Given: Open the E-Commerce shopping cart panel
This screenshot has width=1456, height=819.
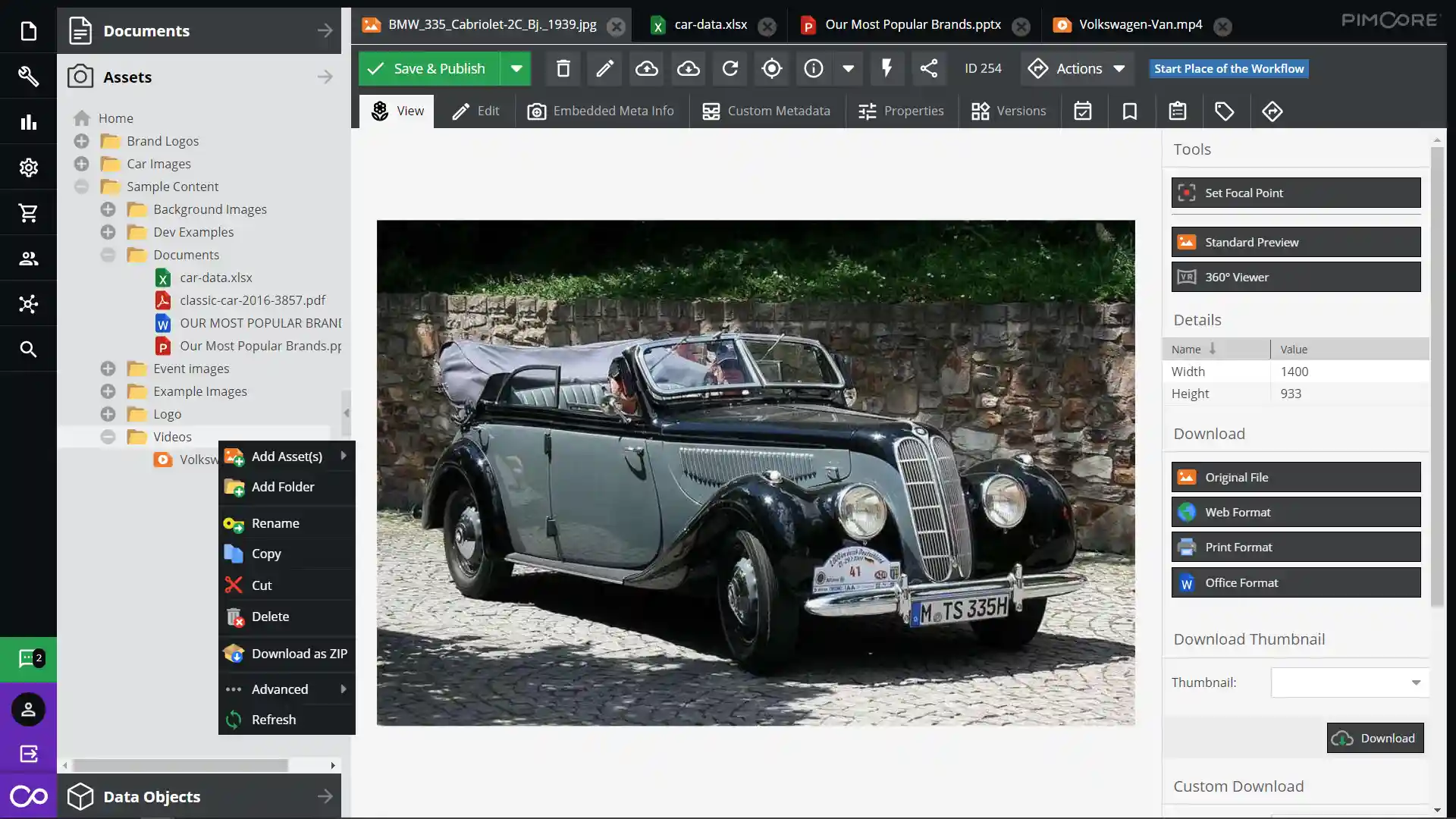Looking at the screenshot, I should 28,212.
